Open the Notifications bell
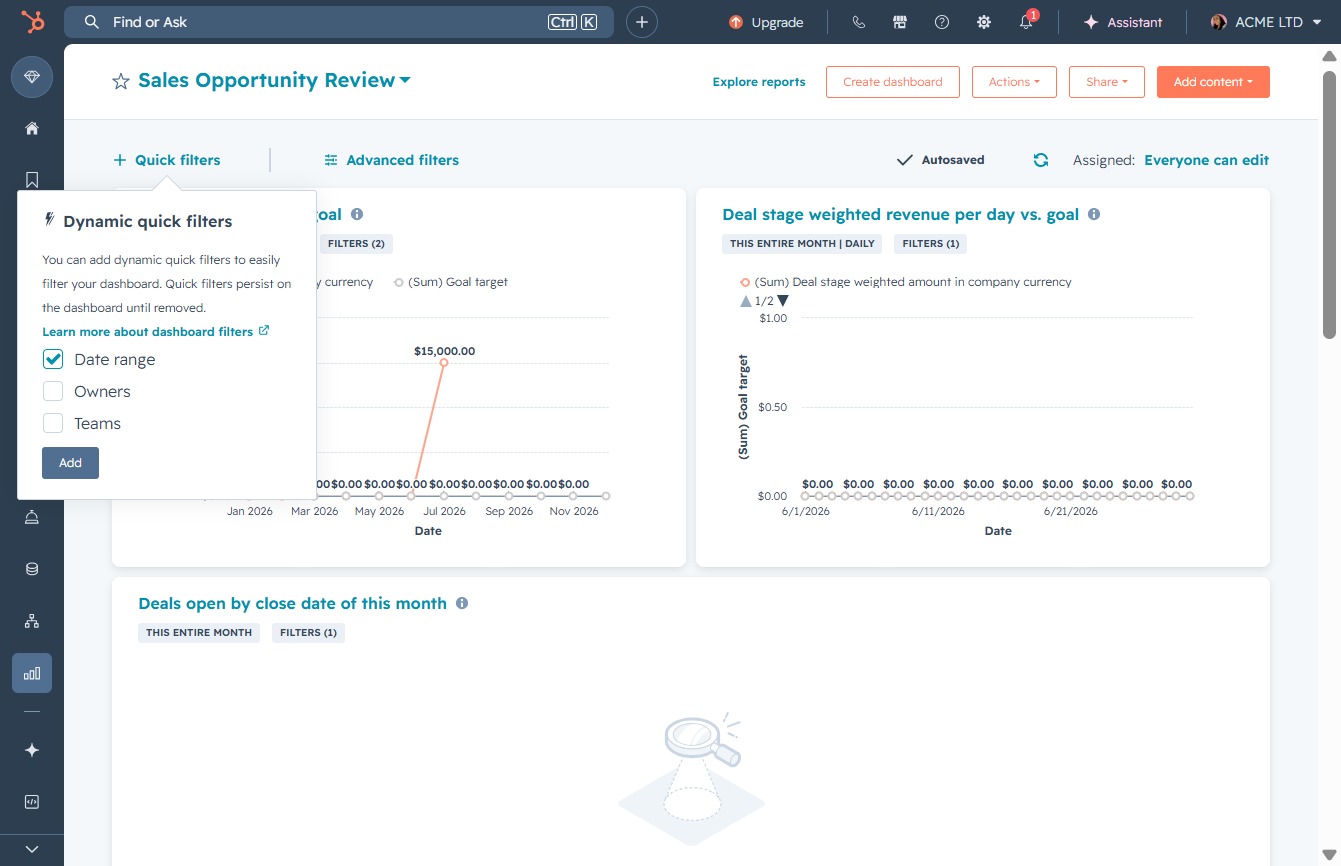The image size is (1341, 866). click(1026, 22)
